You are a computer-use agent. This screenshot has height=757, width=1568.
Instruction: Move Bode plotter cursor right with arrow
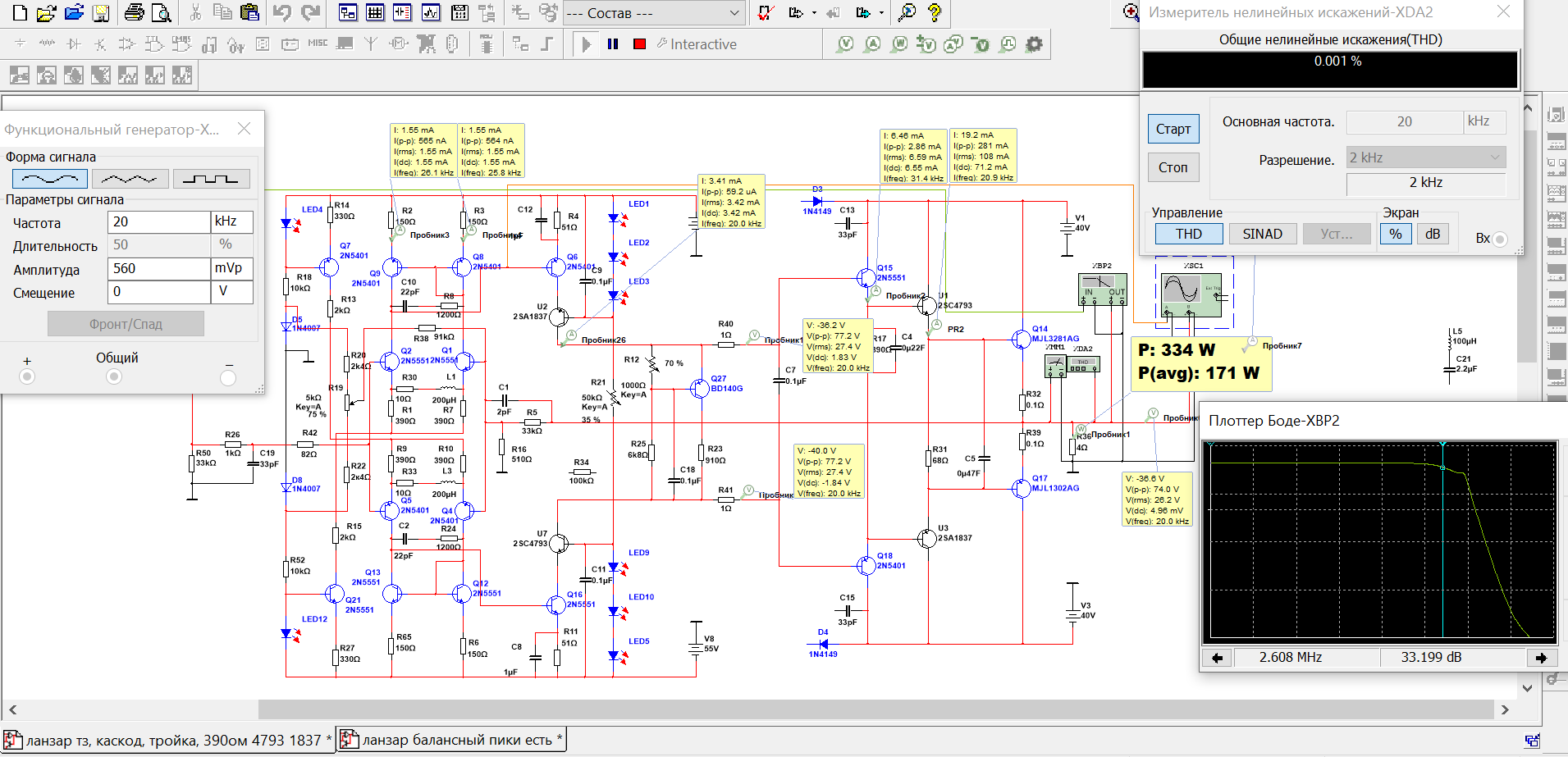[1541, 658]
